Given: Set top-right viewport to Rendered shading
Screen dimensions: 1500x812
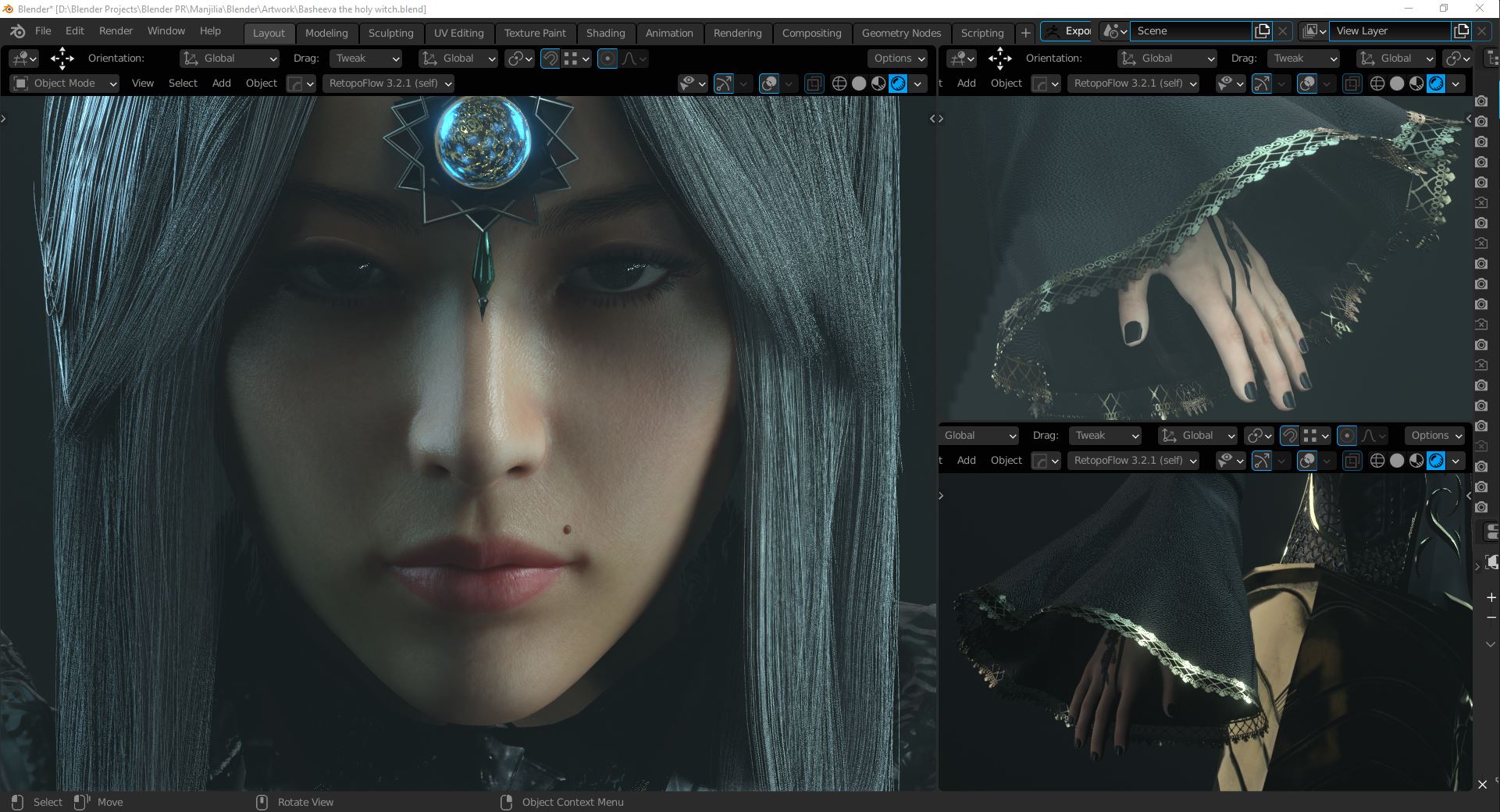Looking at the screenshot, I should coord(1436,84).
